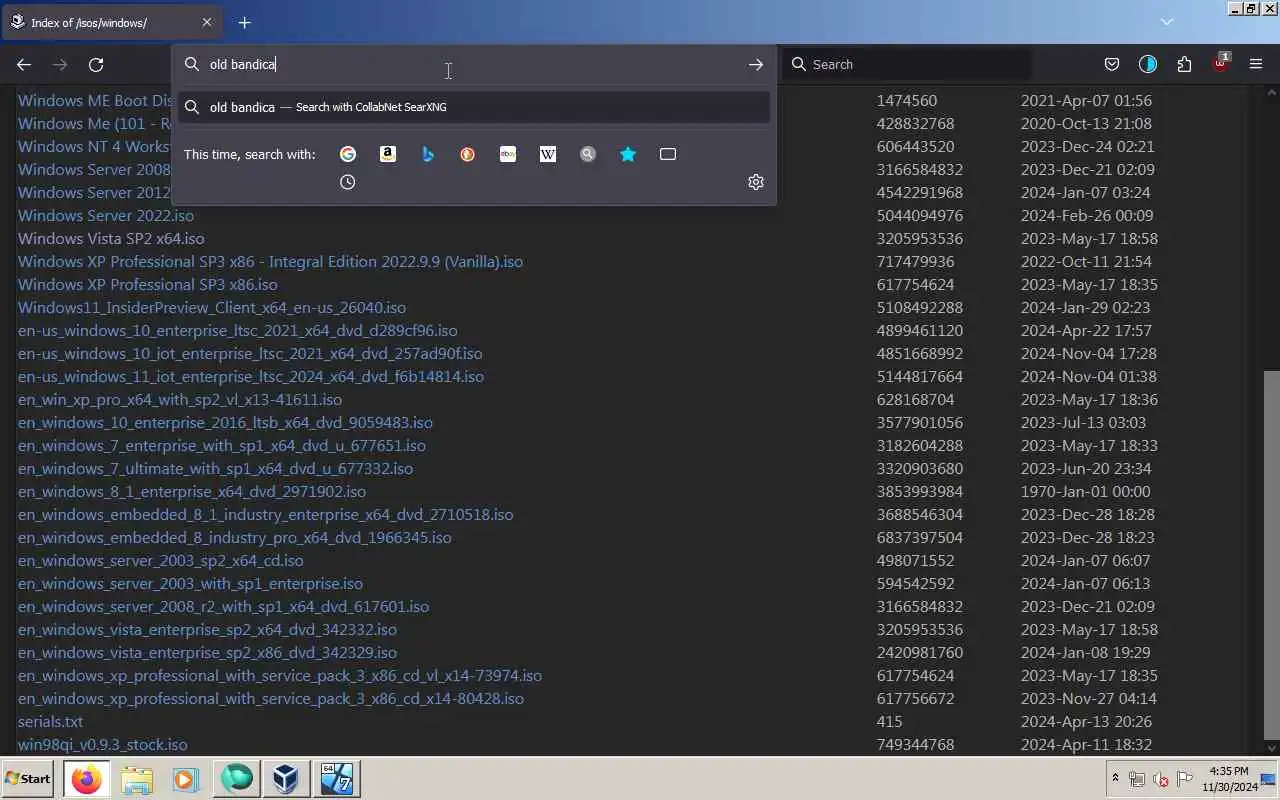Click Firefox icon in taskbar

(x=86, y=778)
